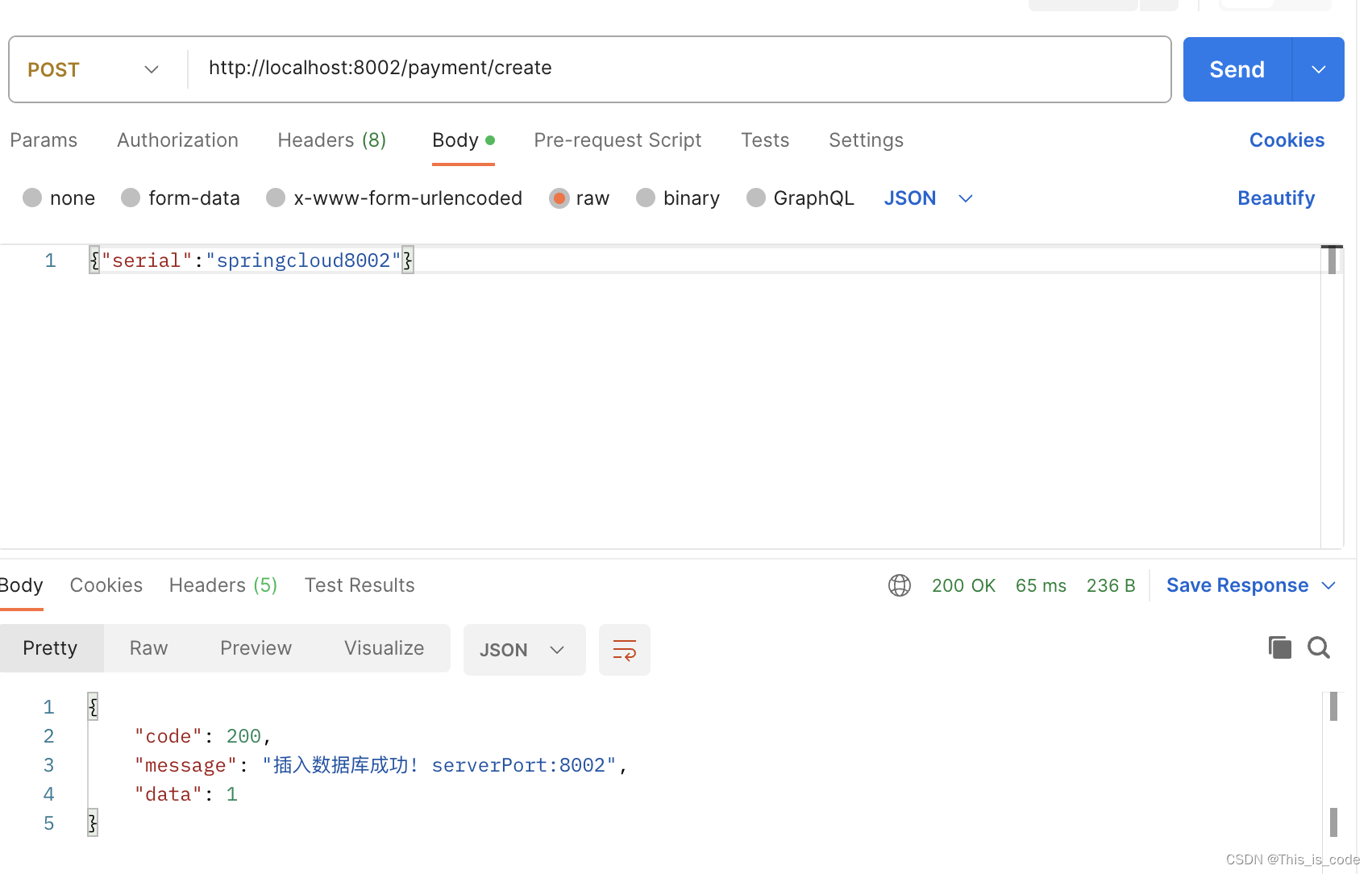
Task: Switch to the Headers (8) tab
Action: (331, 139)
